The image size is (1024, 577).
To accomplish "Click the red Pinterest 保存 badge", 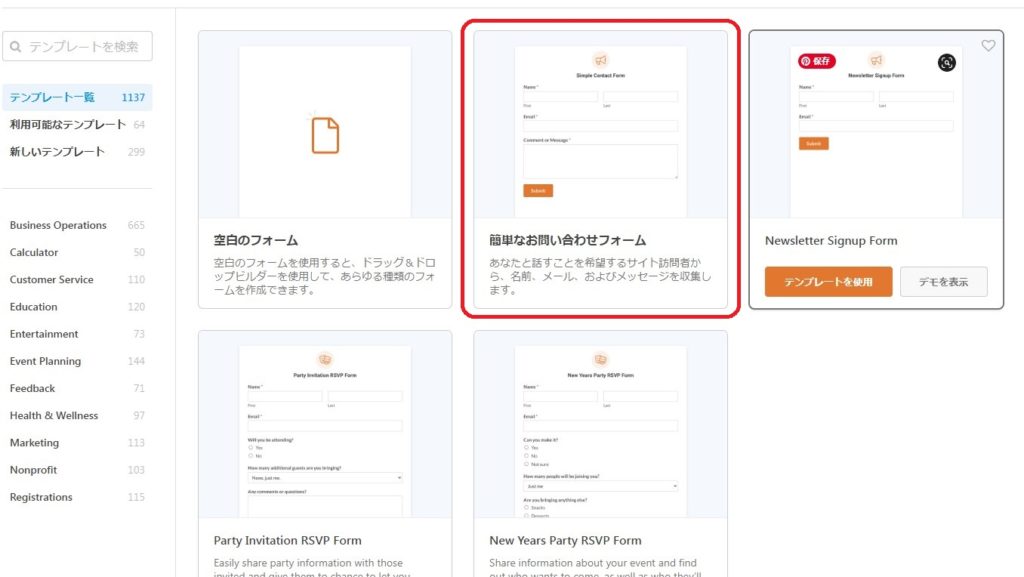I will click(816, 61).
